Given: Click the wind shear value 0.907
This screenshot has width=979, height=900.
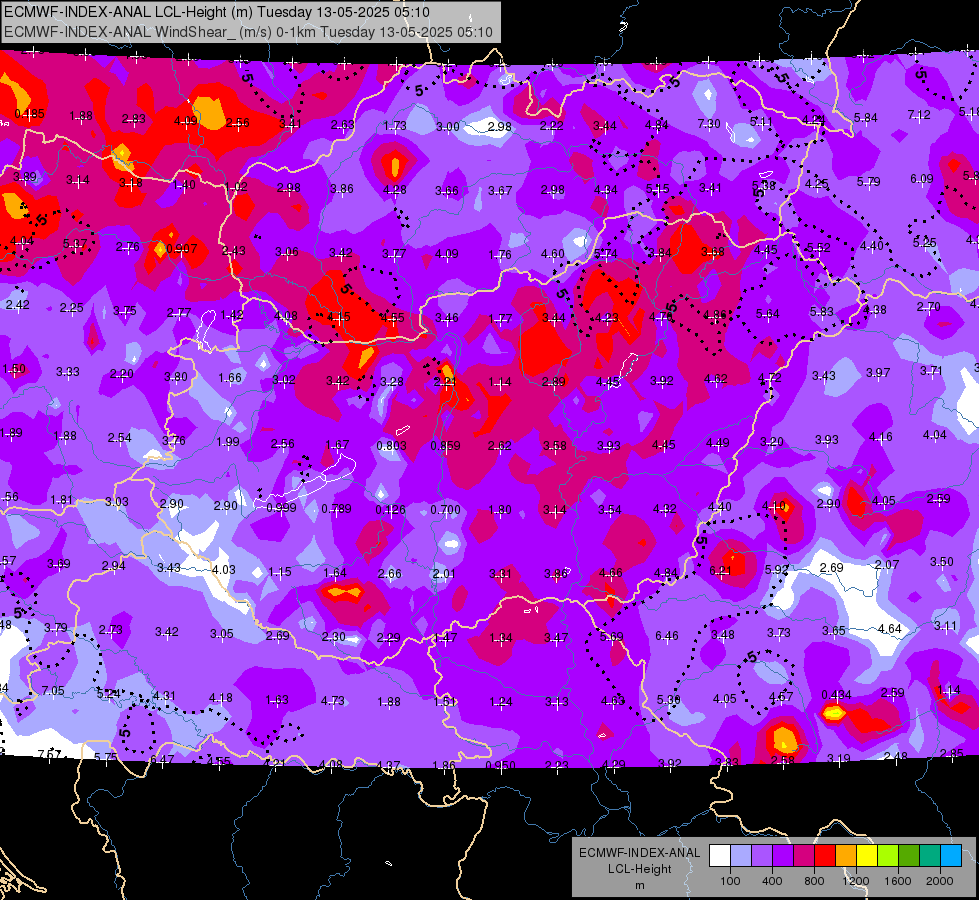Looking at the screenshot, I should pyautogui.click(x=182, y=249).
